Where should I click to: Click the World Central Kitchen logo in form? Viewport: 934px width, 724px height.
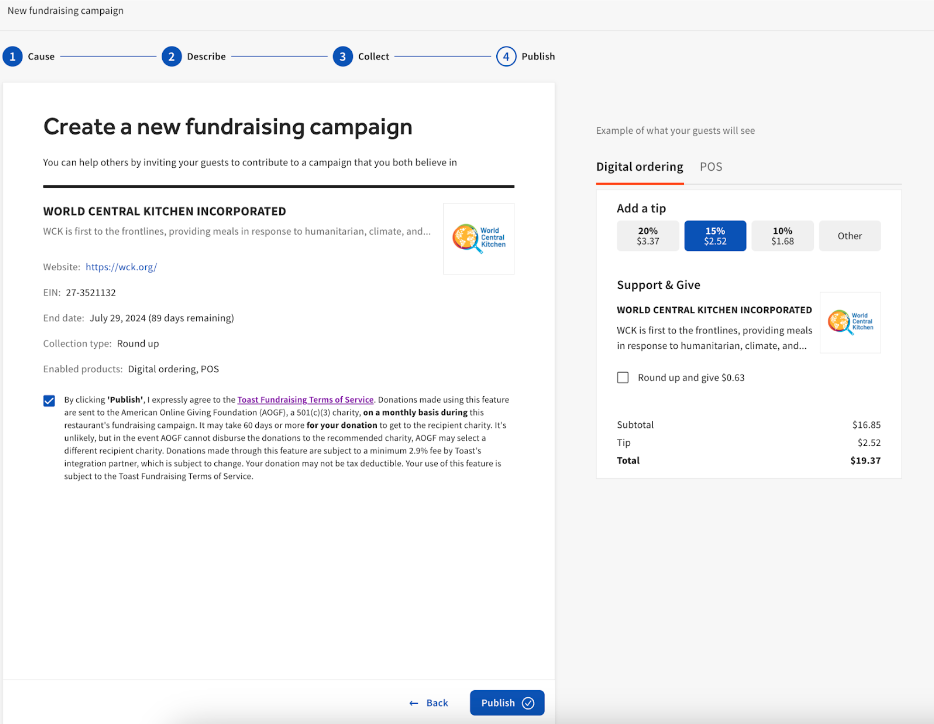(x=479, y=238)
